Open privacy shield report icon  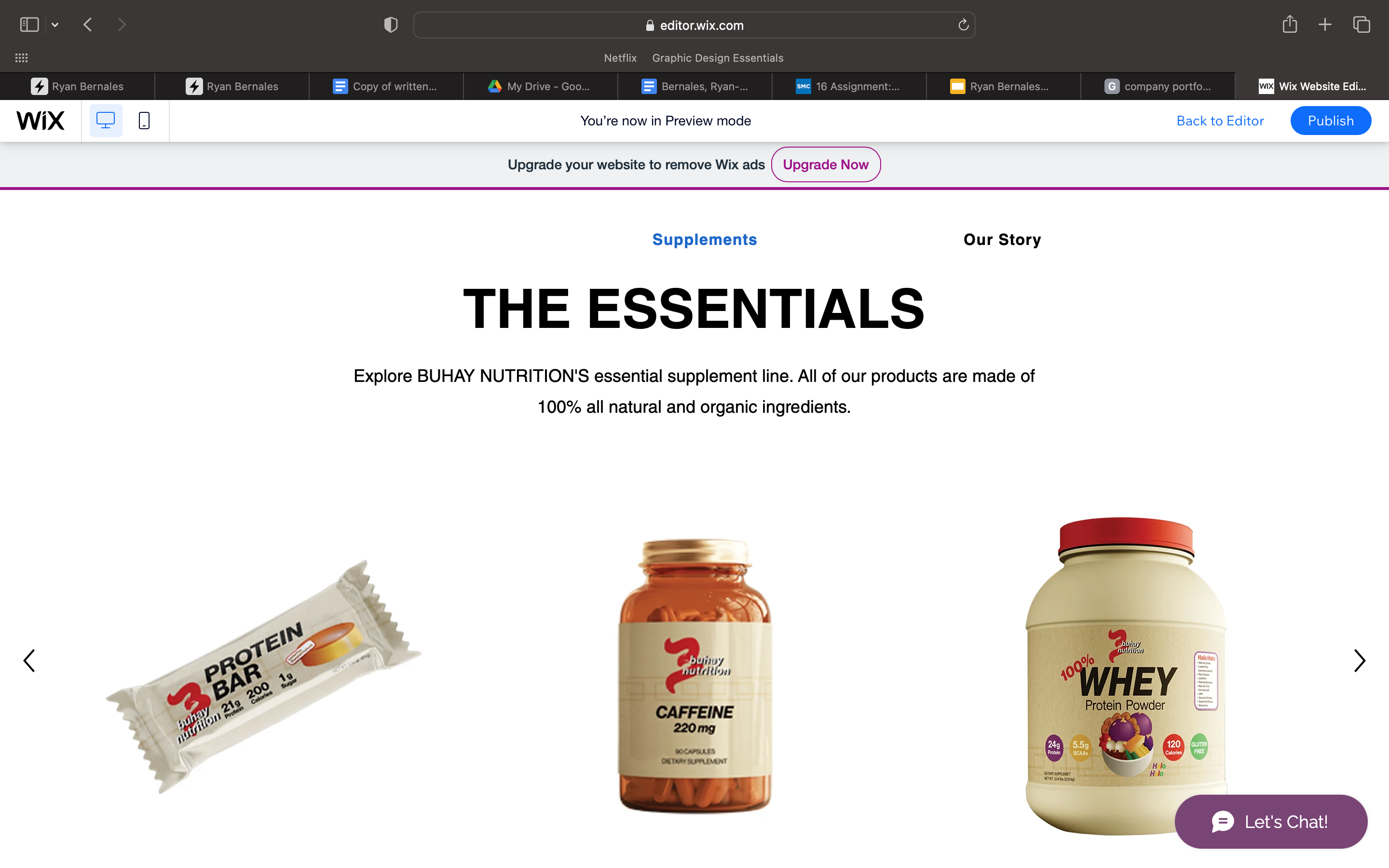point(391,25)
